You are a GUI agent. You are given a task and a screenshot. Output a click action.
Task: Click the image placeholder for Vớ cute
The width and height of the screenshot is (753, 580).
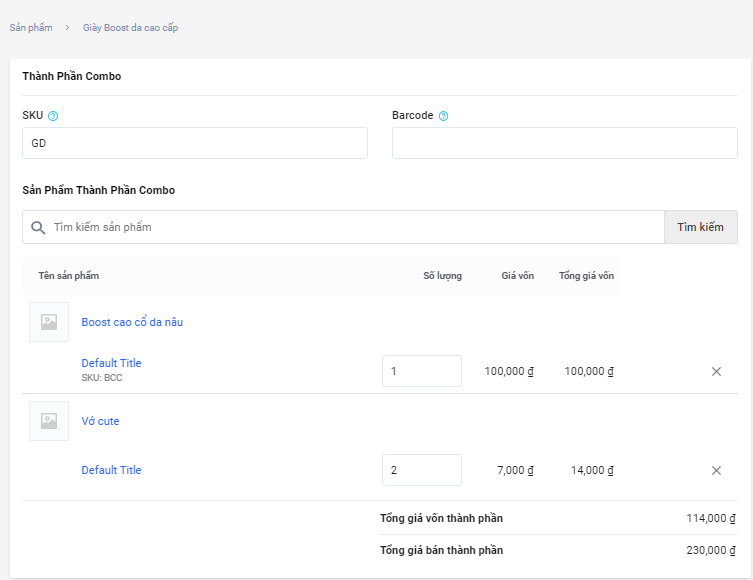coord(49,421)
